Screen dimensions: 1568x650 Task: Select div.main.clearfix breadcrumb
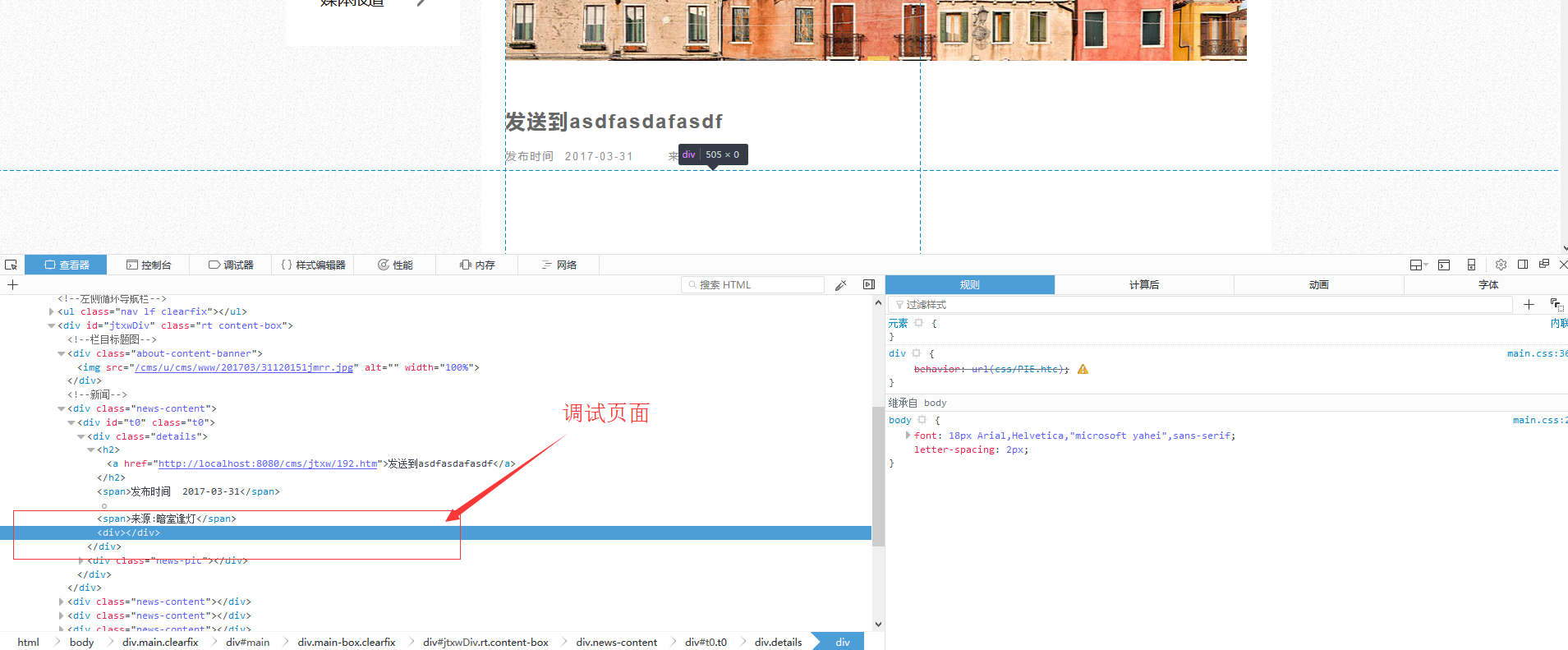point(160,642)
